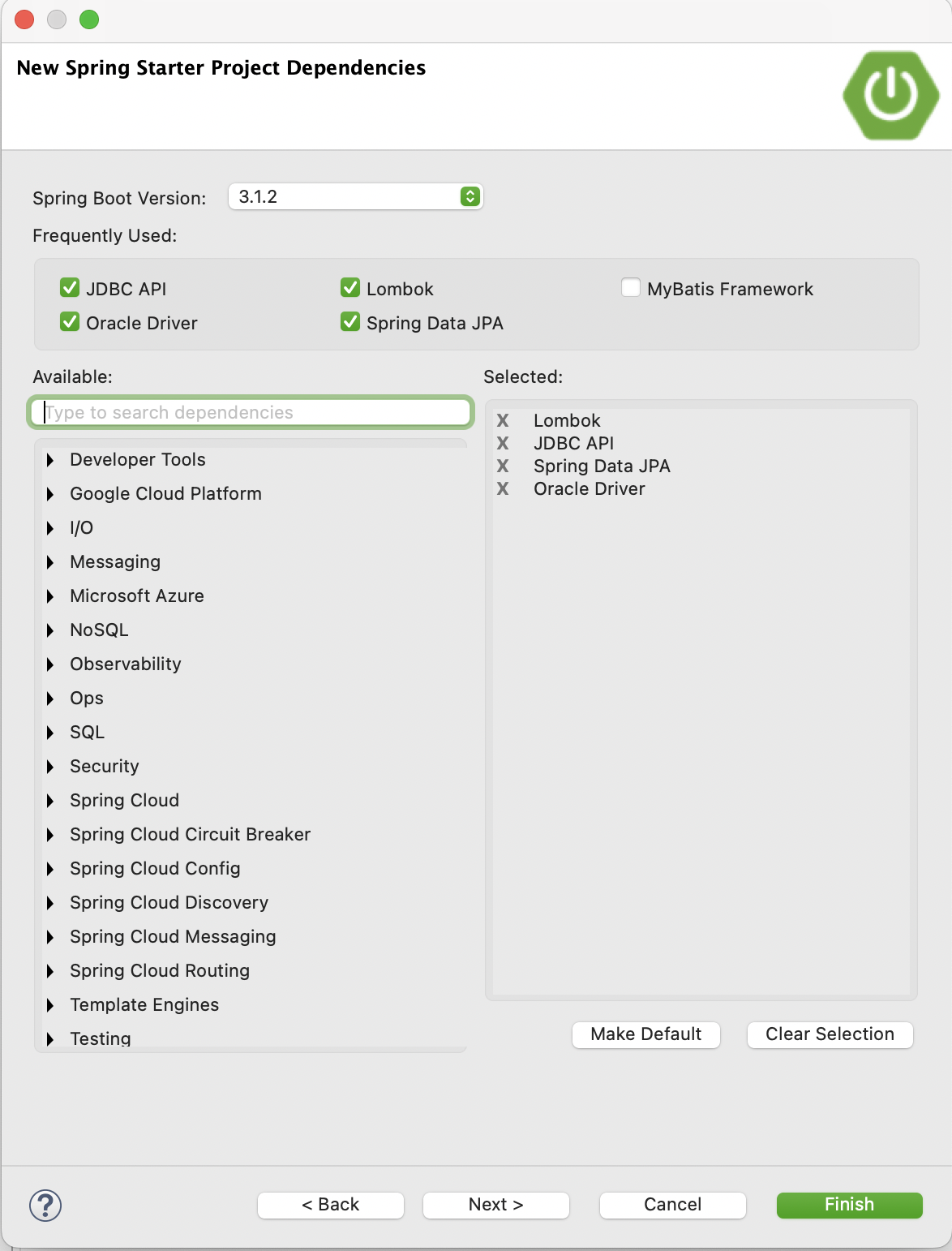Screen dimensions: 952x1251
Task: Expand the Testing category
Action: [50, 1039]
